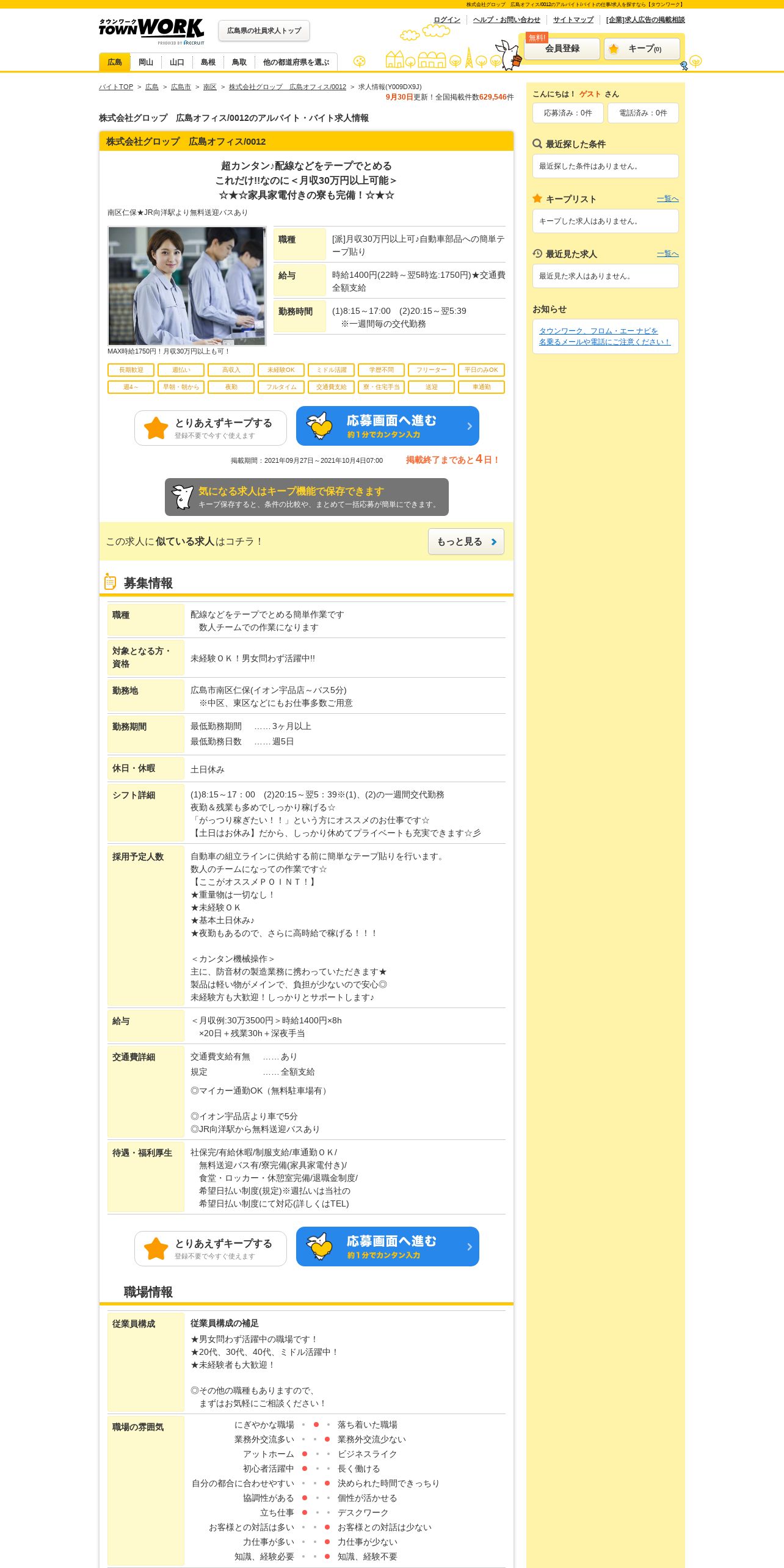784x1568 pixels.
Task: Click the ミドル活躍 tag
Action: click(x=332, y=370)
